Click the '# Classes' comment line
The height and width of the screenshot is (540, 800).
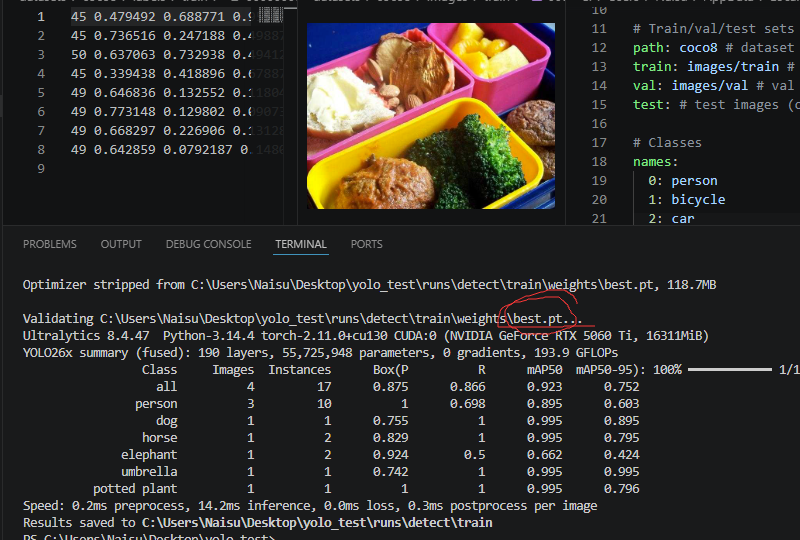667,142
